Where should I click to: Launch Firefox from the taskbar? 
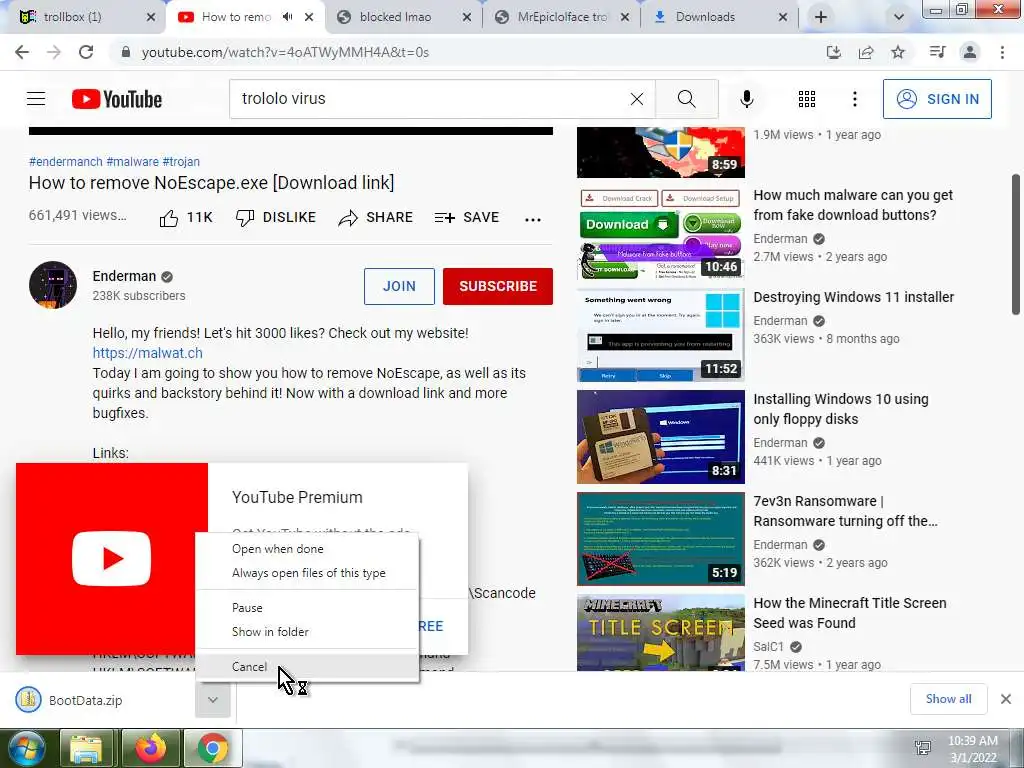(151, 748)
